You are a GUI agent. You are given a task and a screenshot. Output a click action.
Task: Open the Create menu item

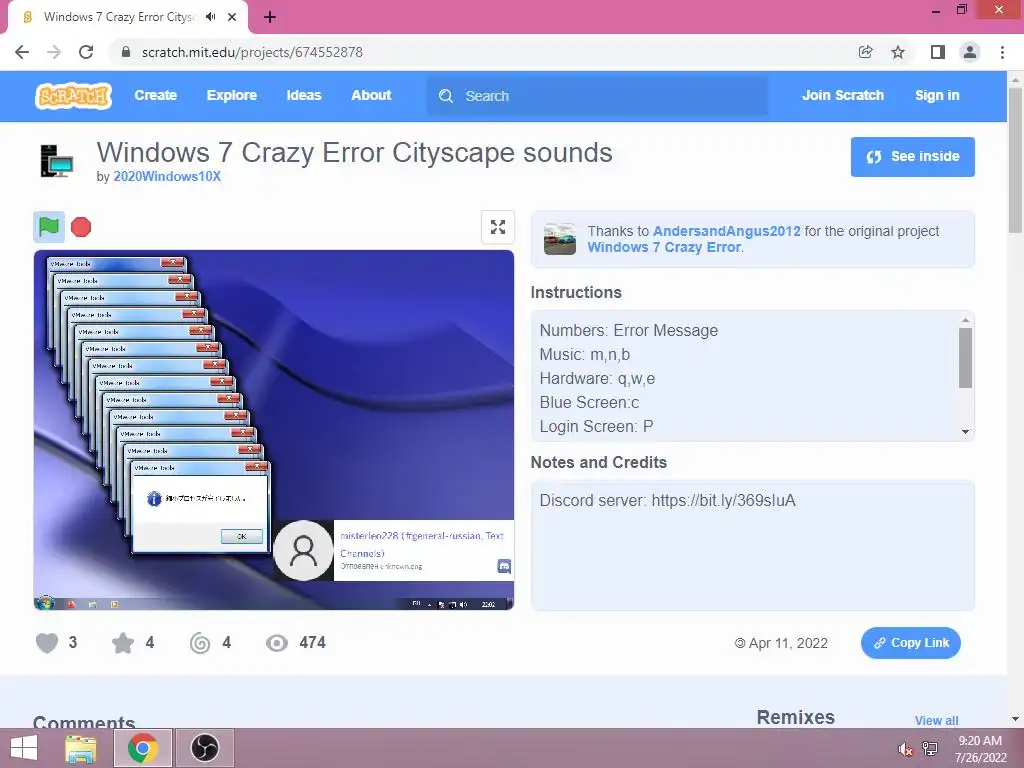pos(155,95)
